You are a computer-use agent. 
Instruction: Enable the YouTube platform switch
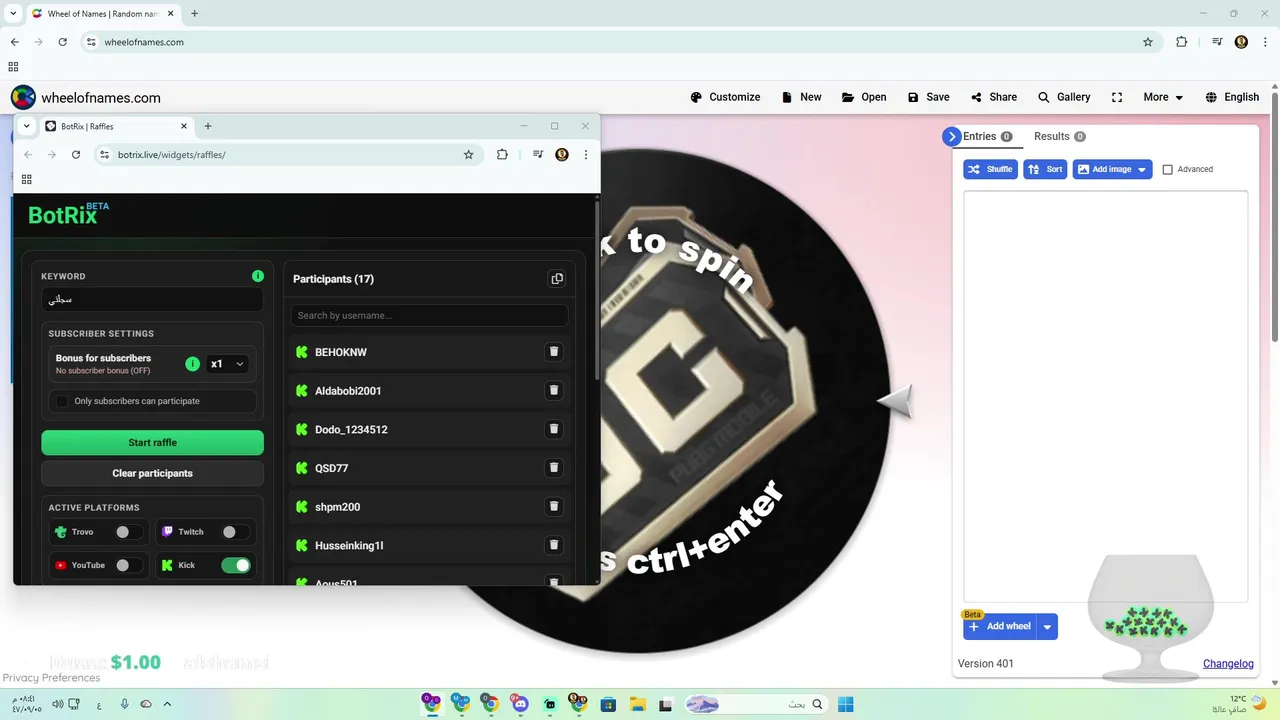tap(127, 565)
